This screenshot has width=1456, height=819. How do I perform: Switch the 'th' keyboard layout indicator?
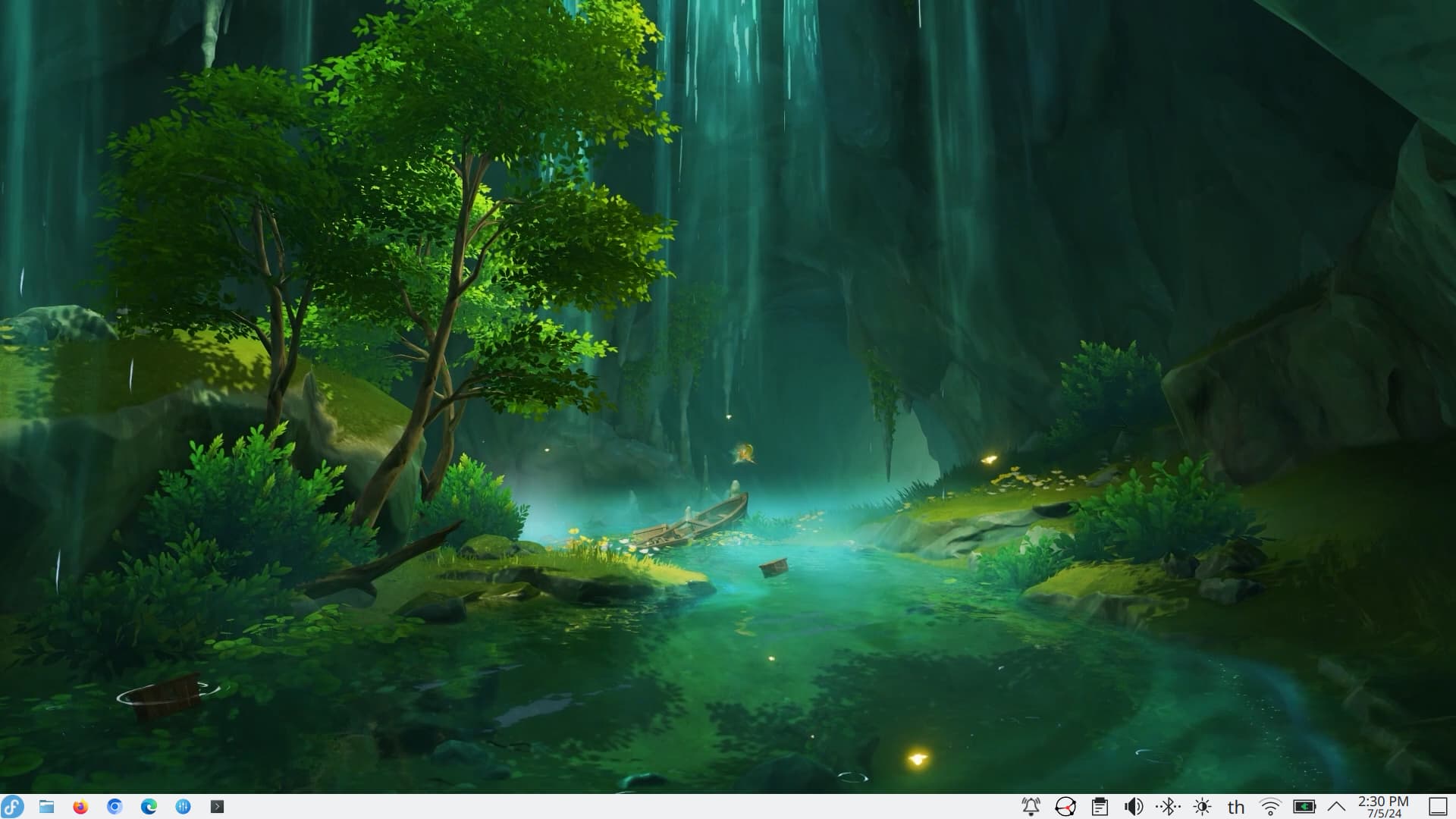pos(1236,807)
